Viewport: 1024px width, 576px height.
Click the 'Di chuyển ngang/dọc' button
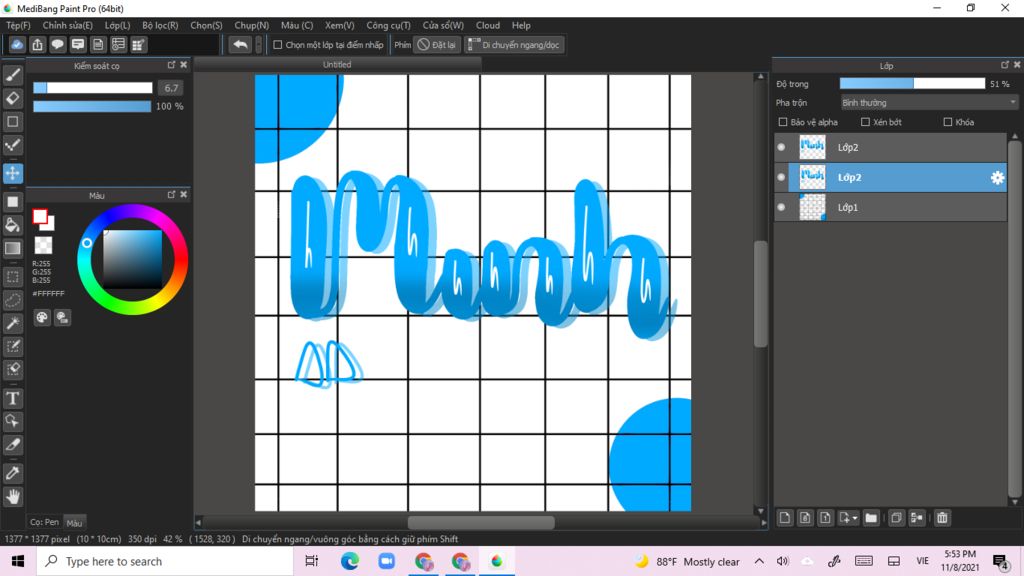[x=515, y=44]
